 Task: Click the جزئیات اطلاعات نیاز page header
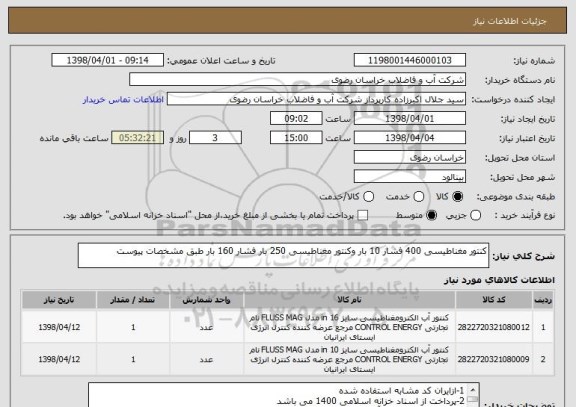point(510,21)
